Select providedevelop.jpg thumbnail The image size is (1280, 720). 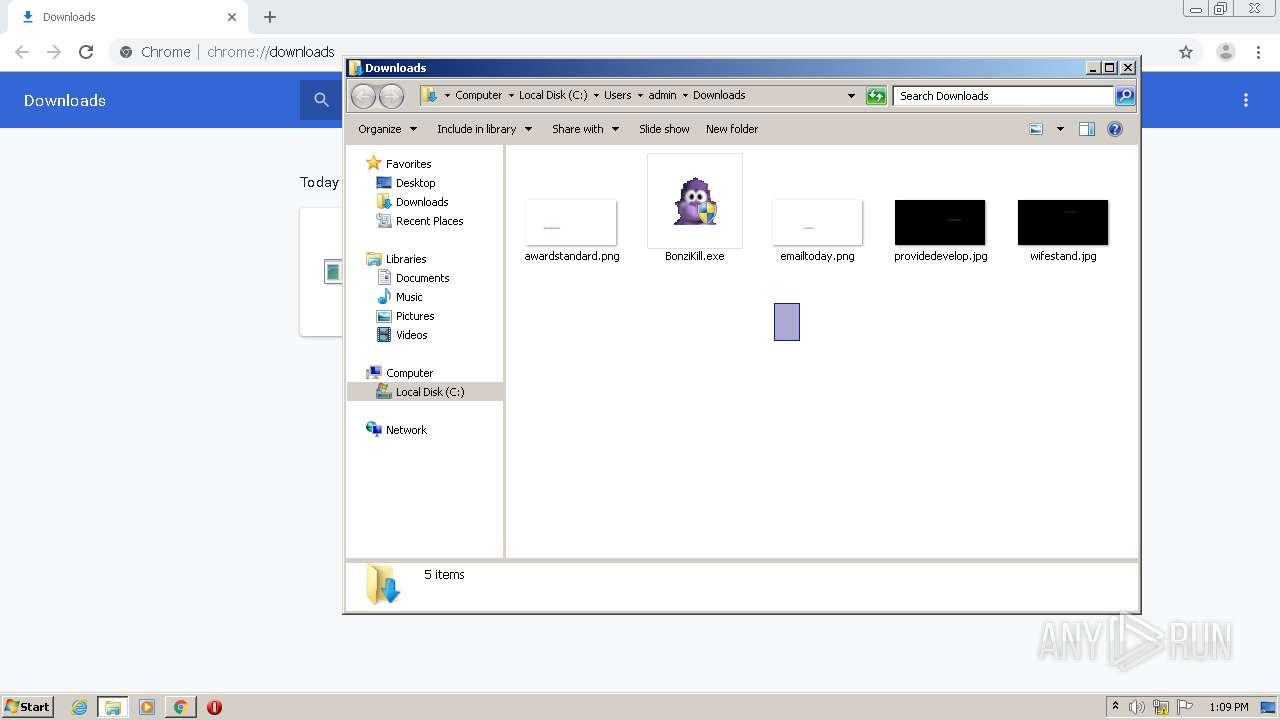click(x=940, y=222)
